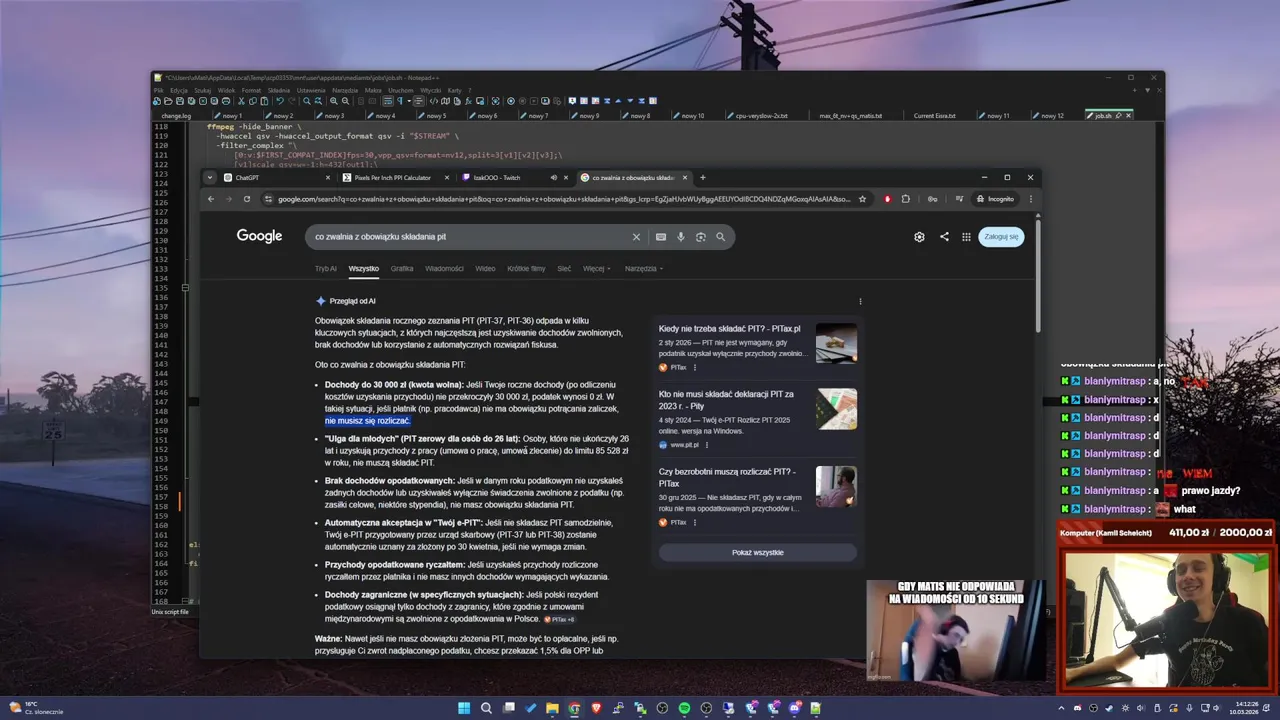This screenshot has height=720, width=1280.
Task: Open more options for the PITax.pl result
Action: click(695, 367)
